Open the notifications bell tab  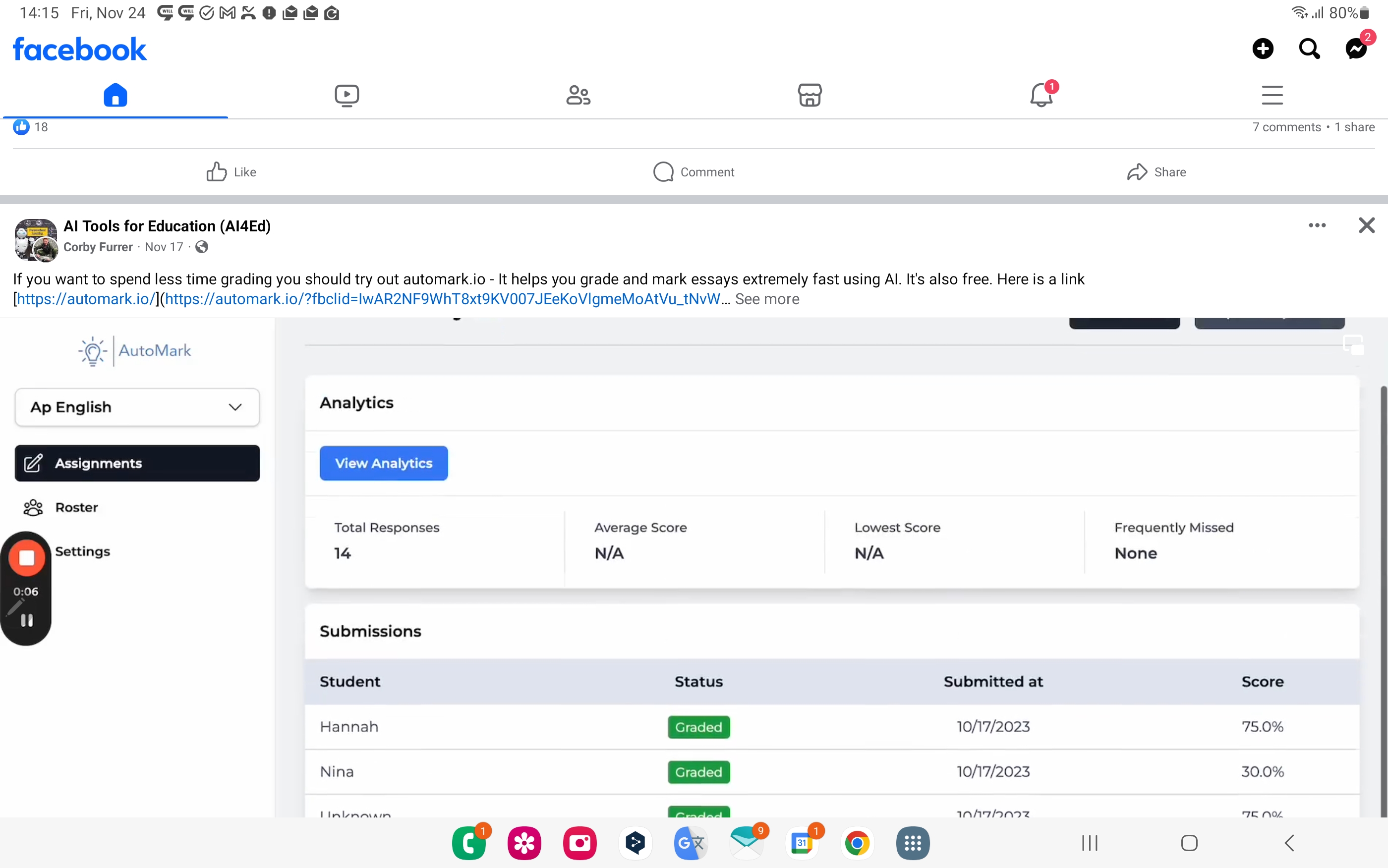[1041, 95]
